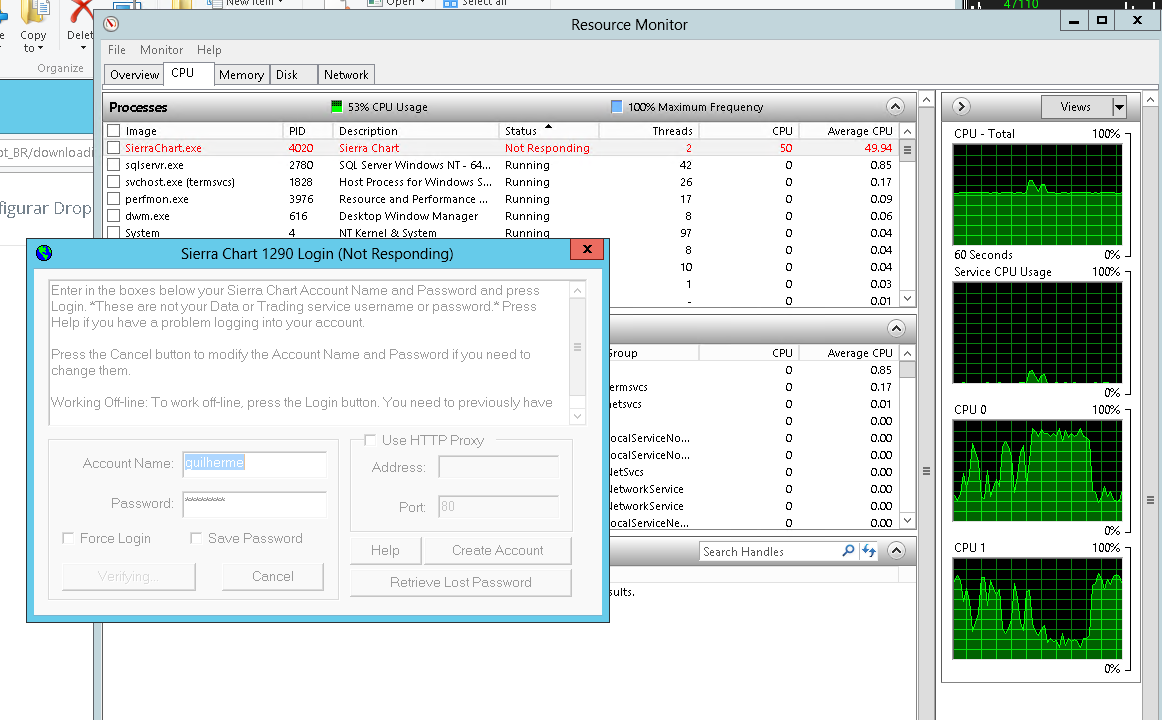
Task: Toggle the select-all checkbox in Image header
Action: click(x=113, y=130)
